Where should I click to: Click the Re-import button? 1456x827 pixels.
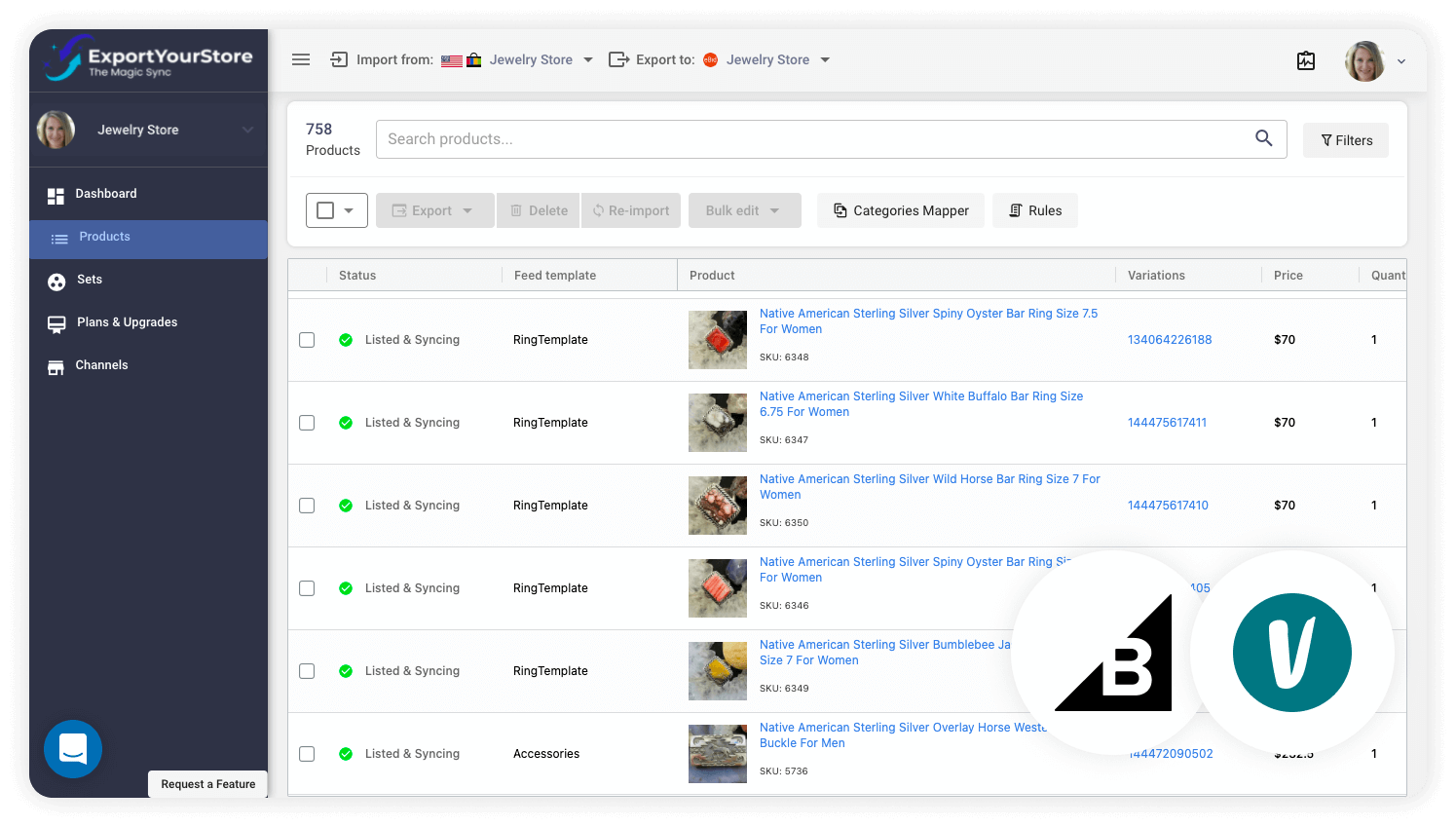(x=631, y=210)
